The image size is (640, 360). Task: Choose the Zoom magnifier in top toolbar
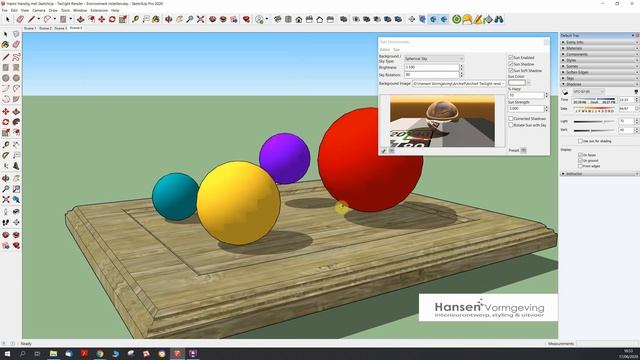[190, 19]
